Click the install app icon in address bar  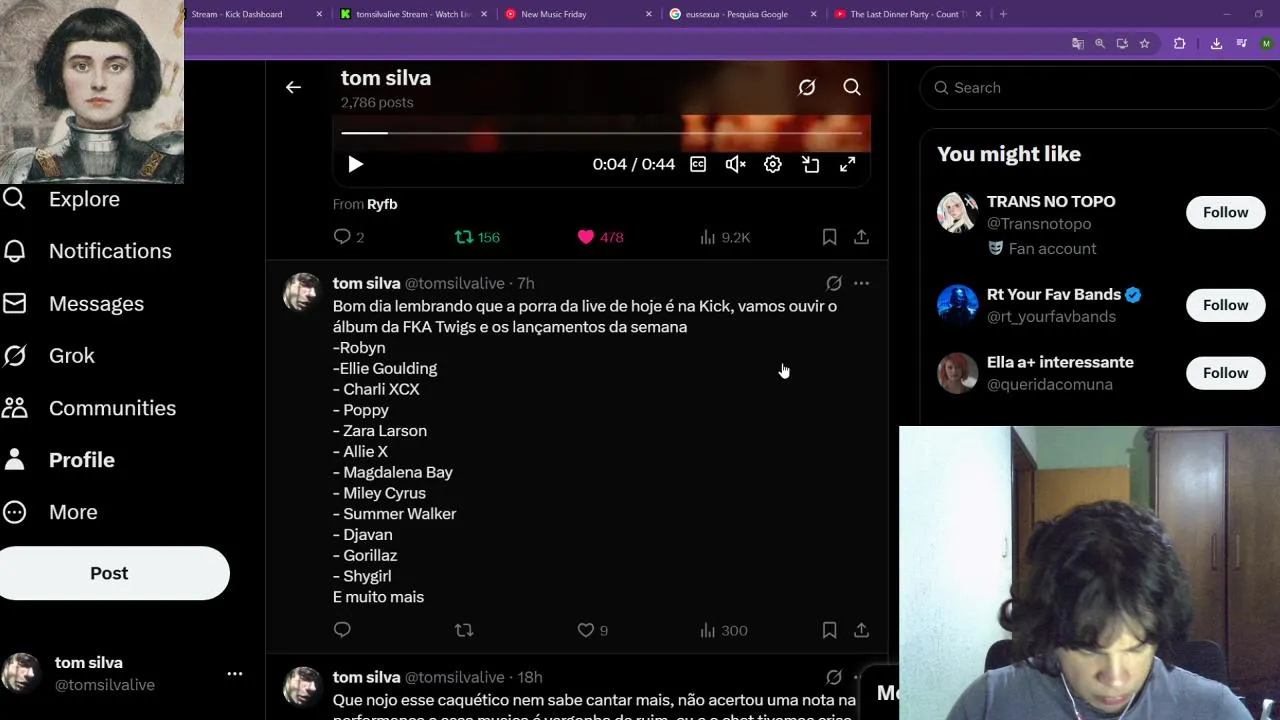coord(1122,43)
